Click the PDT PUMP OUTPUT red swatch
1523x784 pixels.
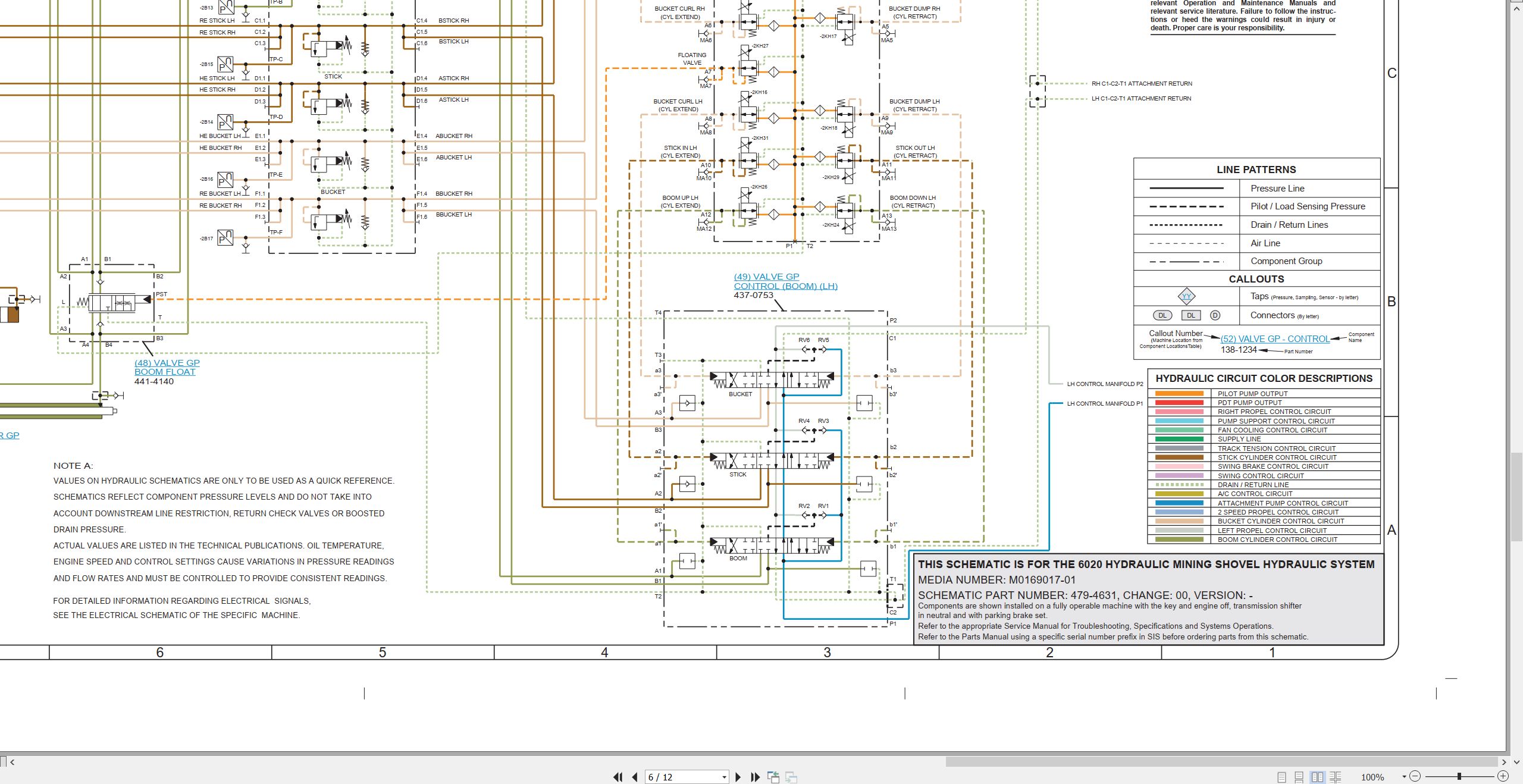[x=1179, y=403]
